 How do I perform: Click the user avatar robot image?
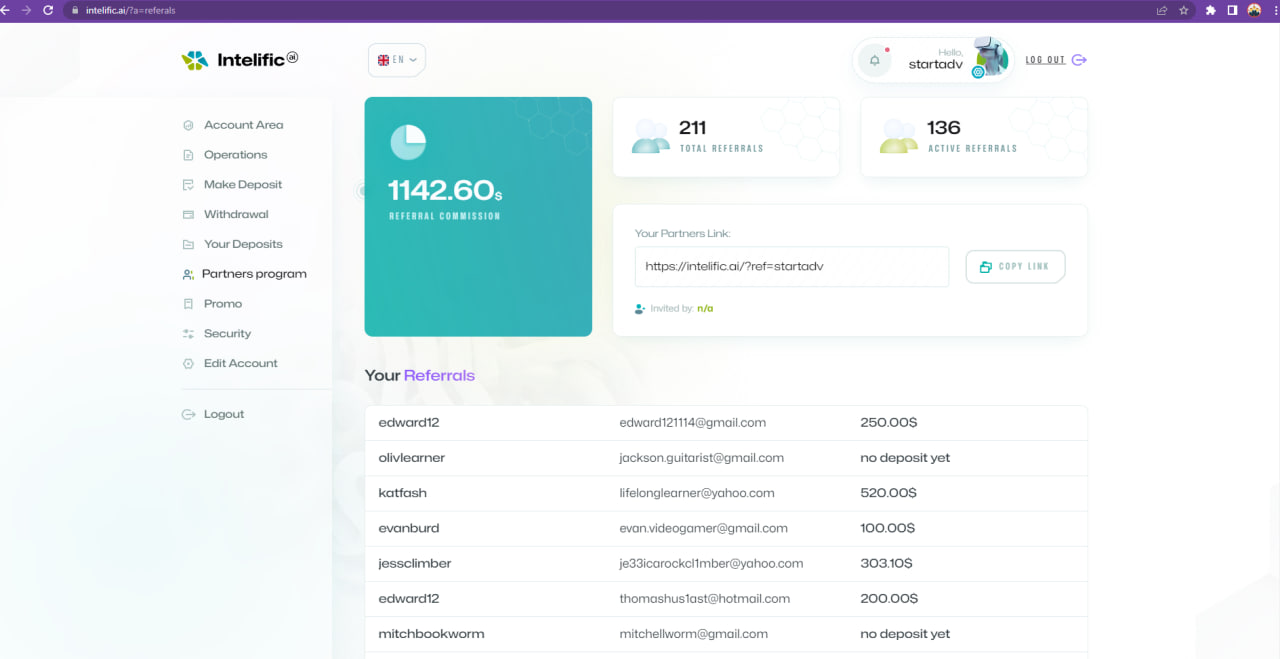click(x=990, y=58)
